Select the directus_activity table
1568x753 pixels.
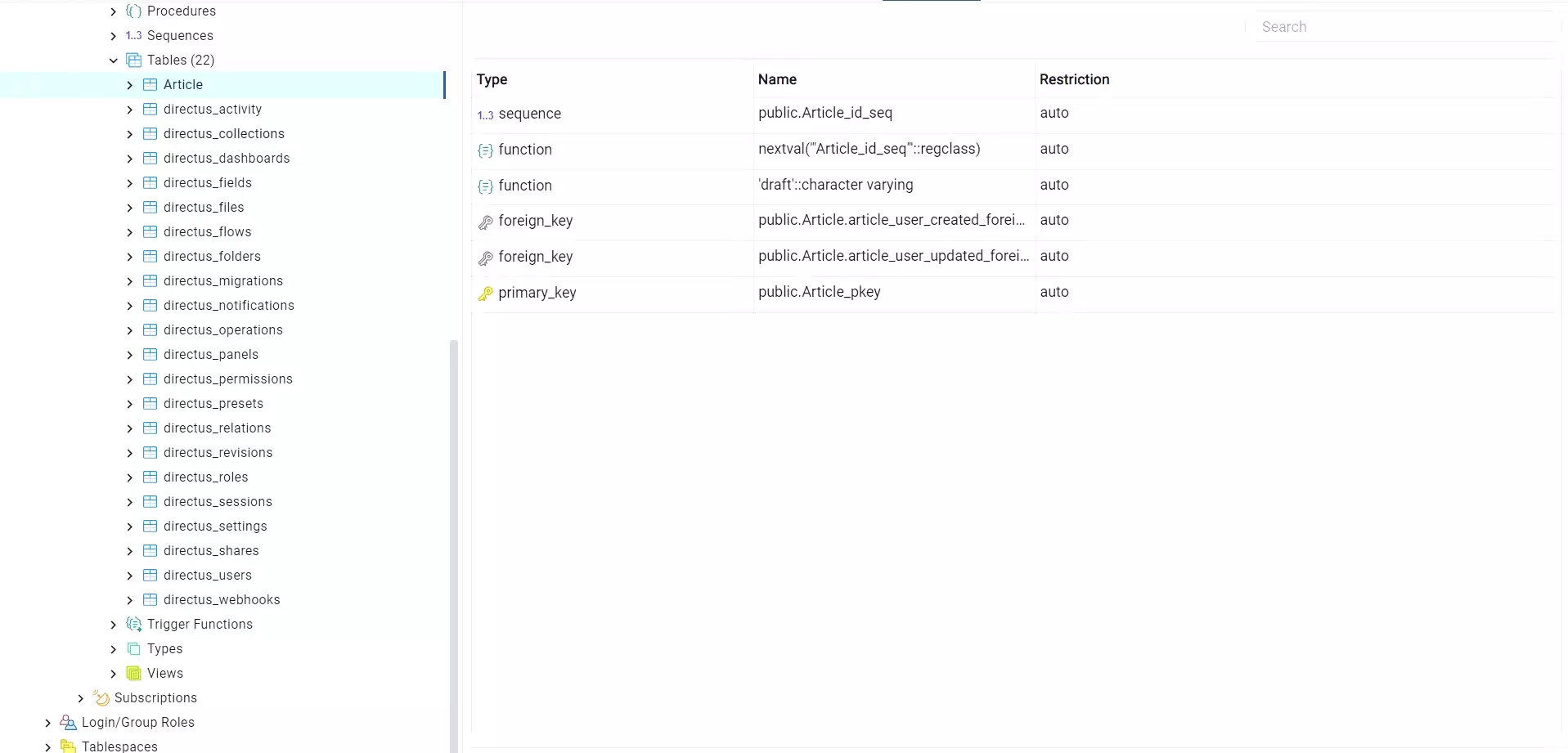pos(213,109)
